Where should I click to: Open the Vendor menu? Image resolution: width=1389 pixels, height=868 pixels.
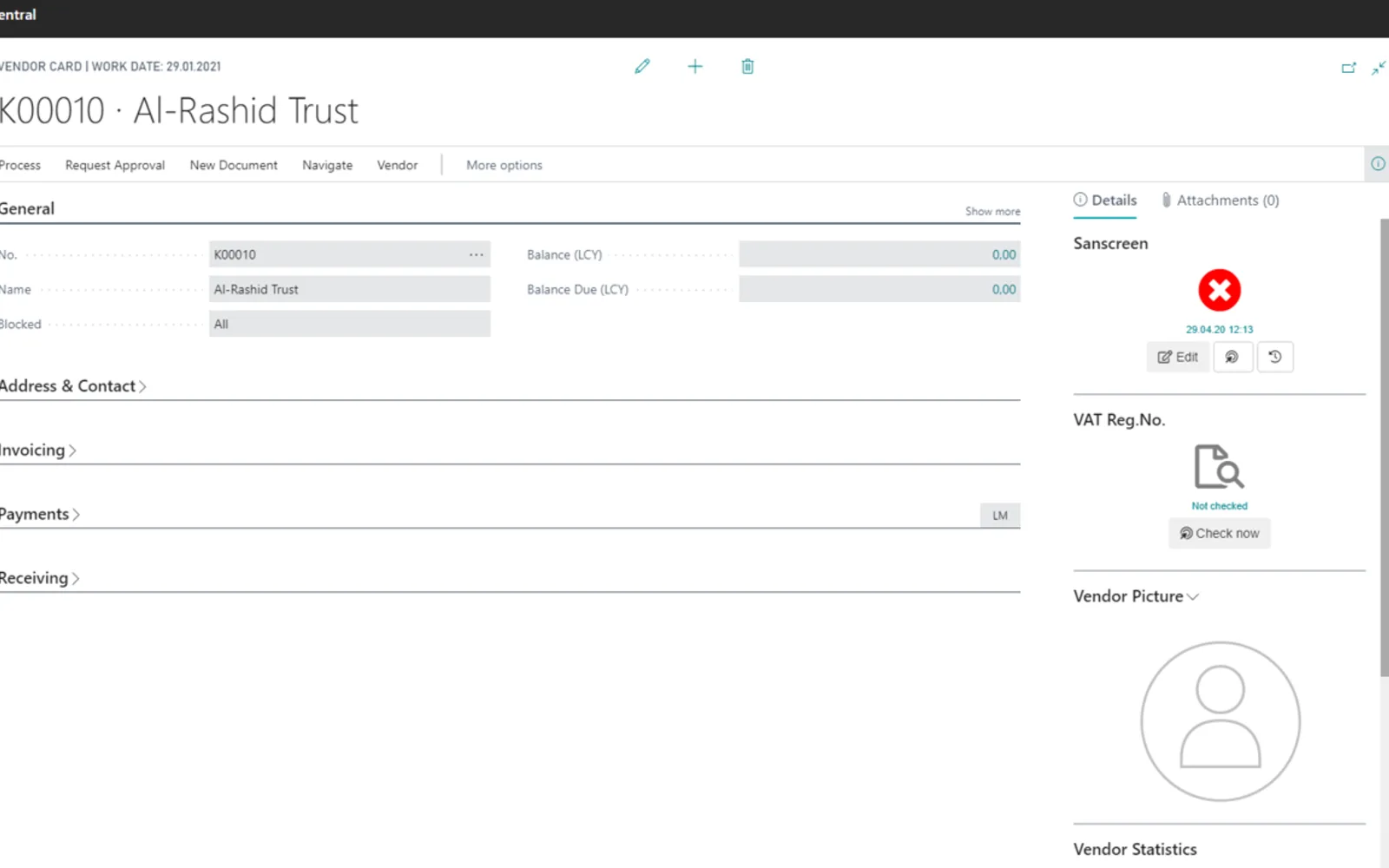point(397,165)
